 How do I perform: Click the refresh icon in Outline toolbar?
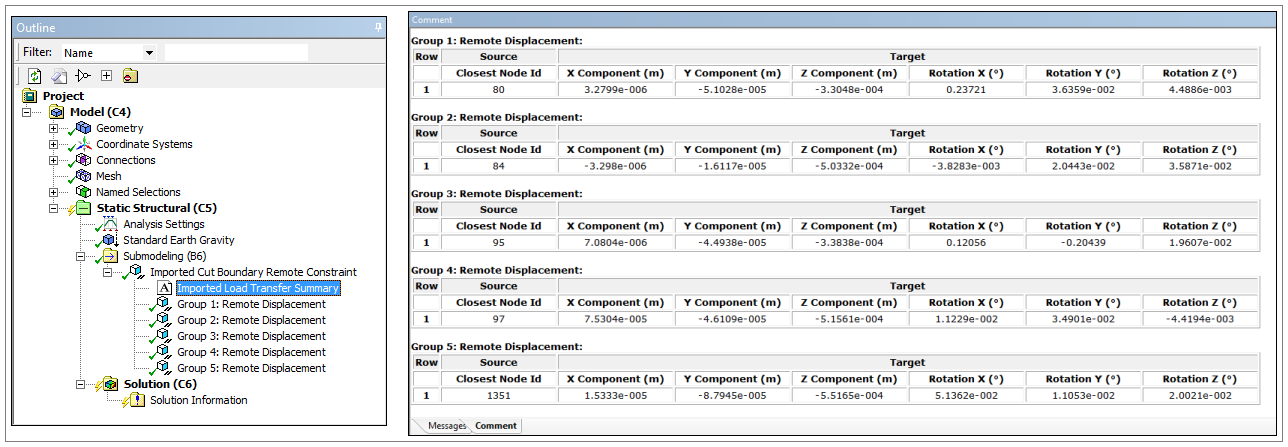click(x=35, y=75)
